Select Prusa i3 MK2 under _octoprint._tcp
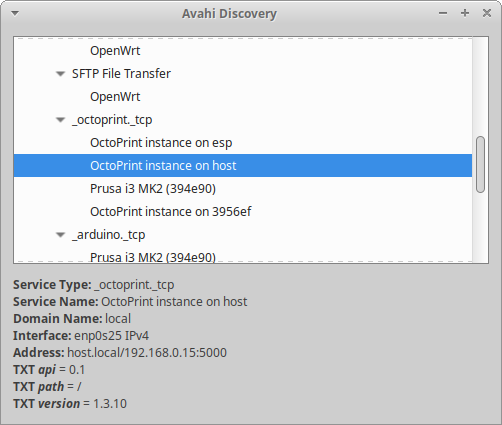The width and height of the screenshot is (502, 425). pos(243,189)
